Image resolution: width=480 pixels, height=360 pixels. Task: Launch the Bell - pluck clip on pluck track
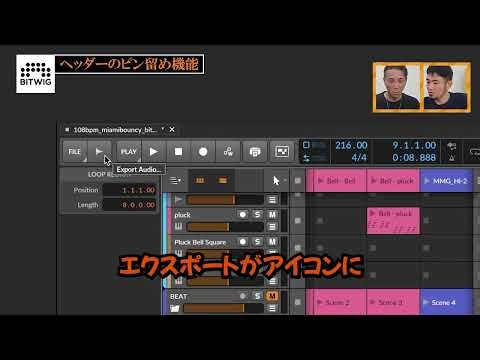click(393, 221)
